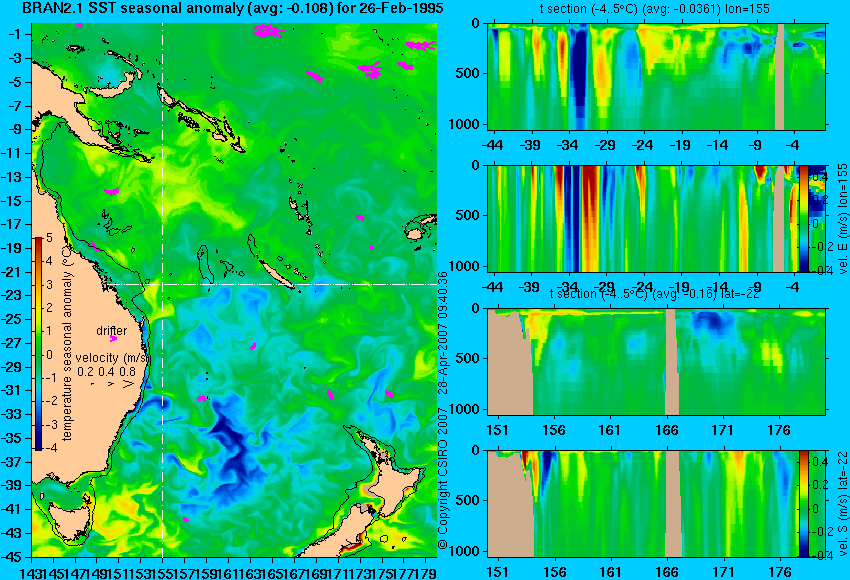The height and width of the screenshot is (580, 850).
Task: Click the magenta drifter marker under the drifter label
Action: [x=113, y=339]
